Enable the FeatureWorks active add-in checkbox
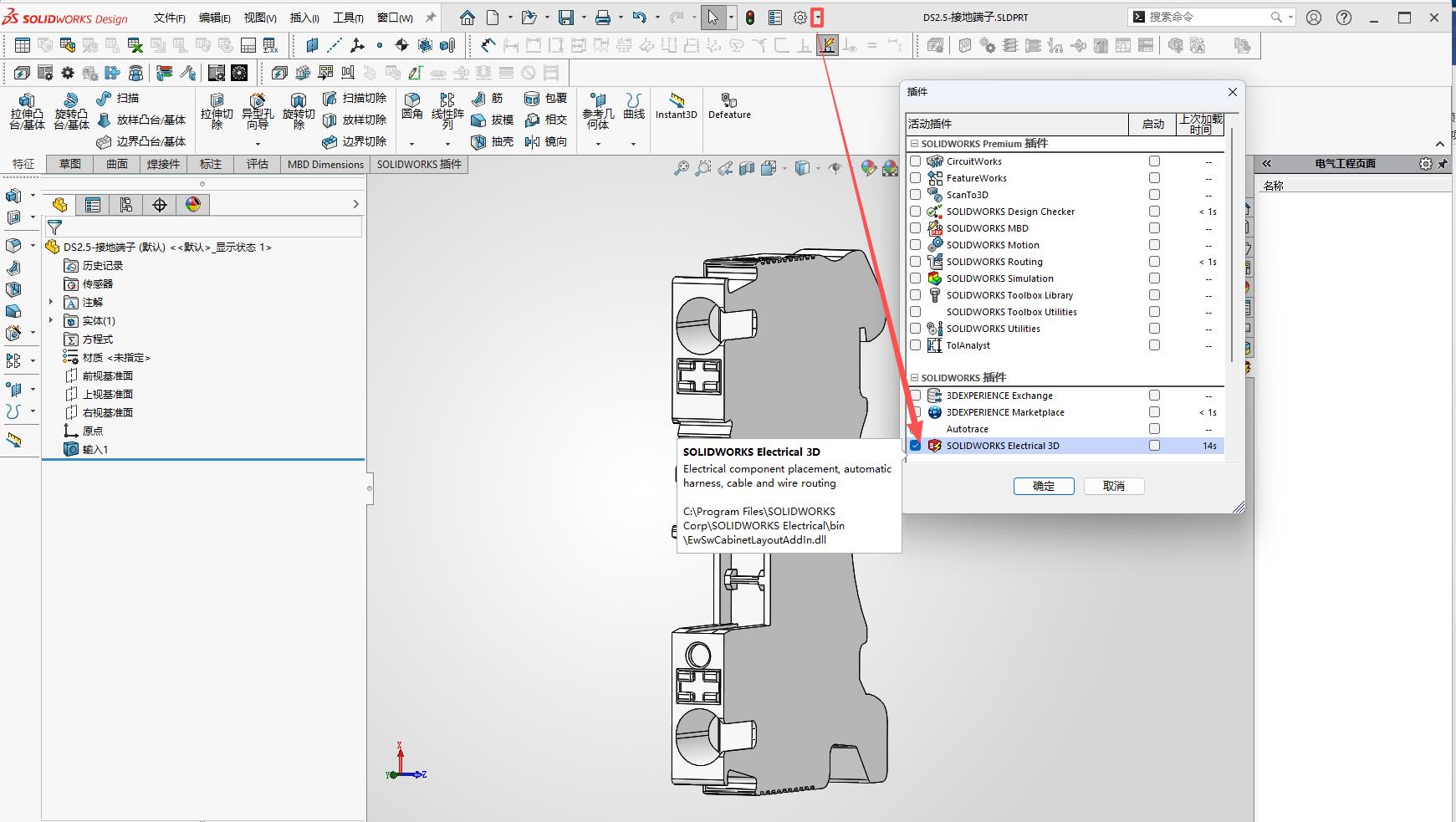The height and width of the screenshot is (822, 1456). click(916, 178)
